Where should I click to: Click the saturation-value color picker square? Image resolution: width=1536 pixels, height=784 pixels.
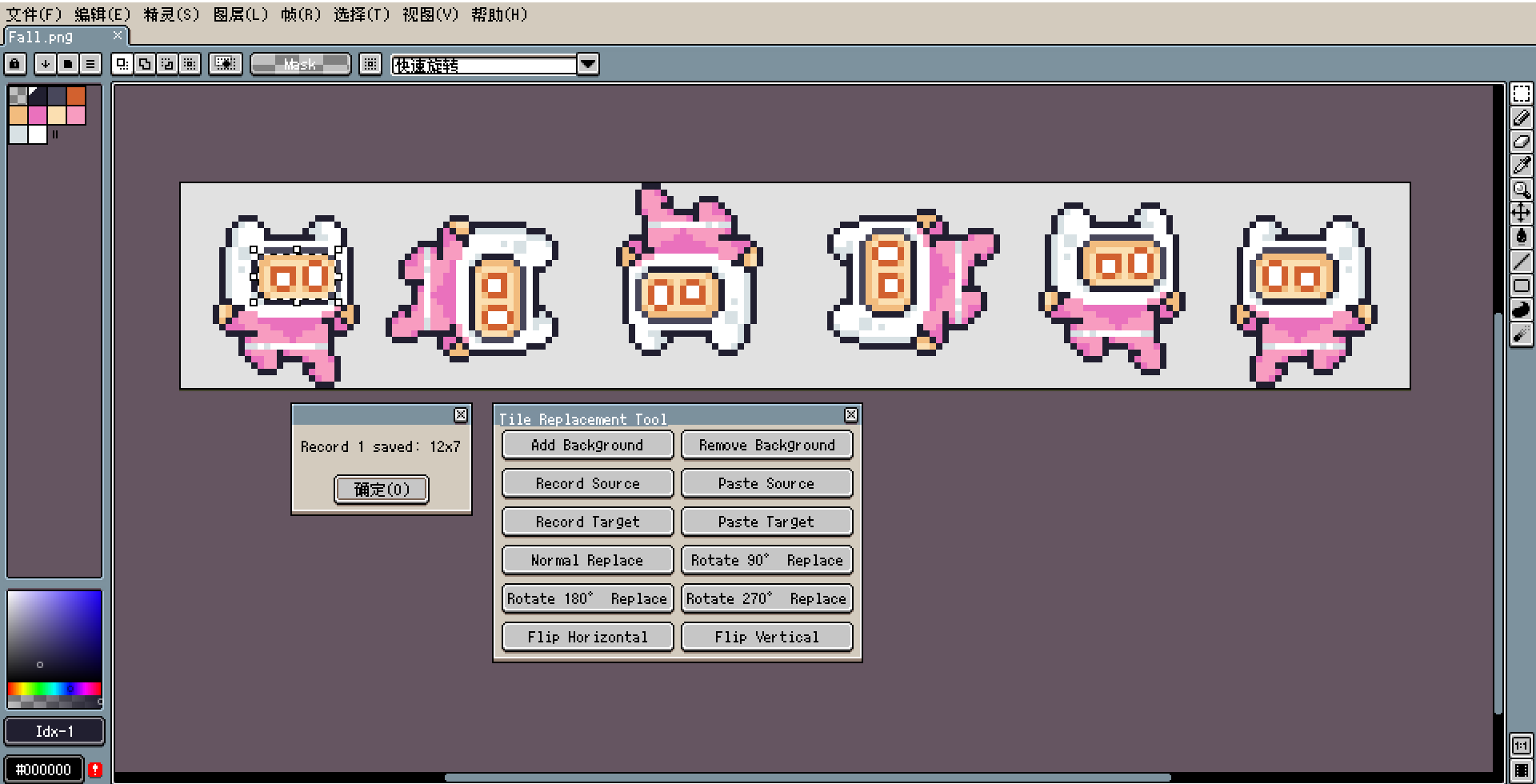tap(54, 636)
